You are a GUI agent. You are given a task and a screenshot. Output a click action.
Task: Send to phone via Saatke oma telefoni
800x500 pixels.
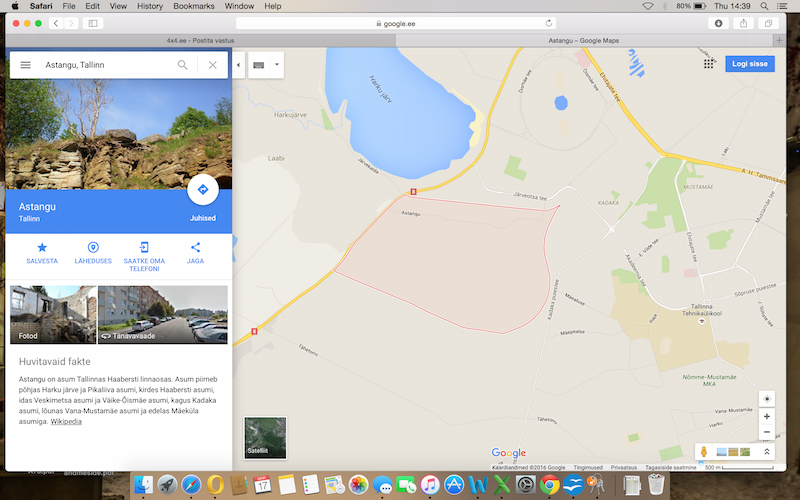coord(144,248)
